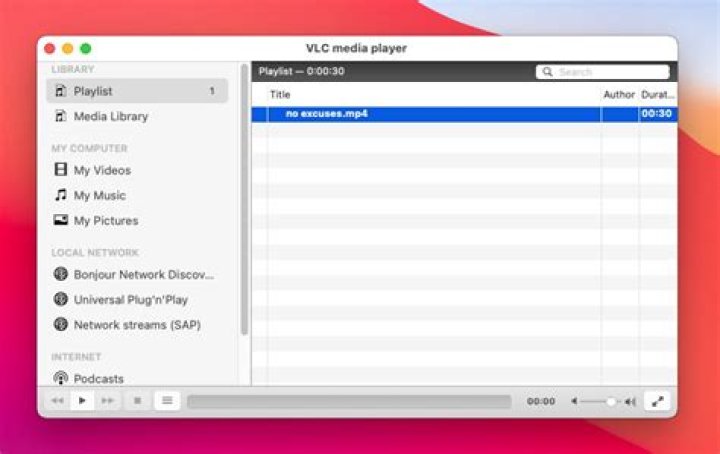720x454 pixels.
Task: Open My Pictures in the sidebar
Action: [x=137, y=220]
